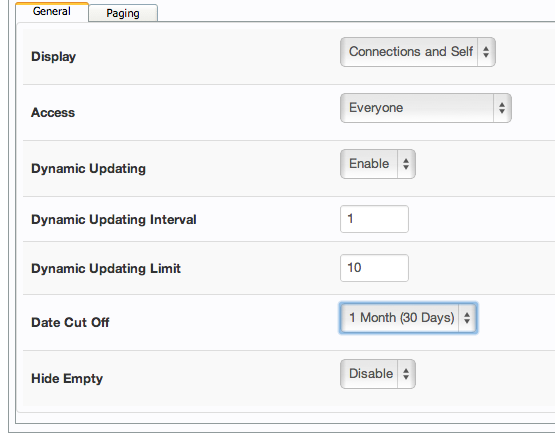This screenshot has height=433, width=555.
Task: Click arrows icon on 1 Month dropdown
Action: tap(467, 318)
